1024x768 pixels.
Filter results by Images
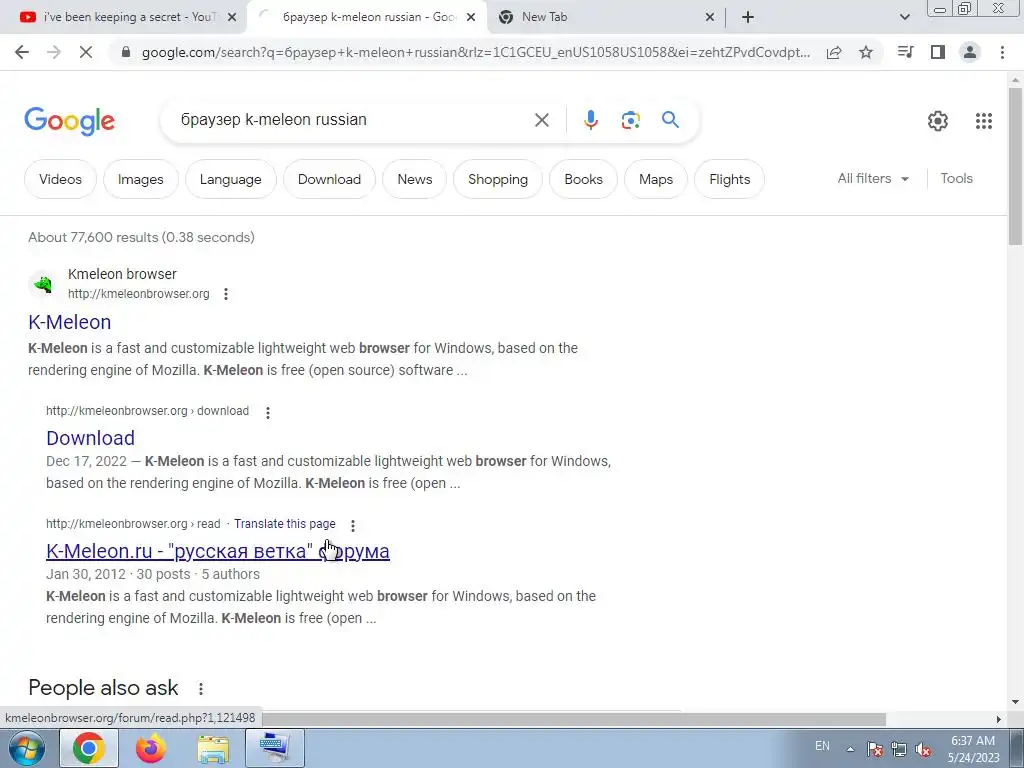click(140, 179)
